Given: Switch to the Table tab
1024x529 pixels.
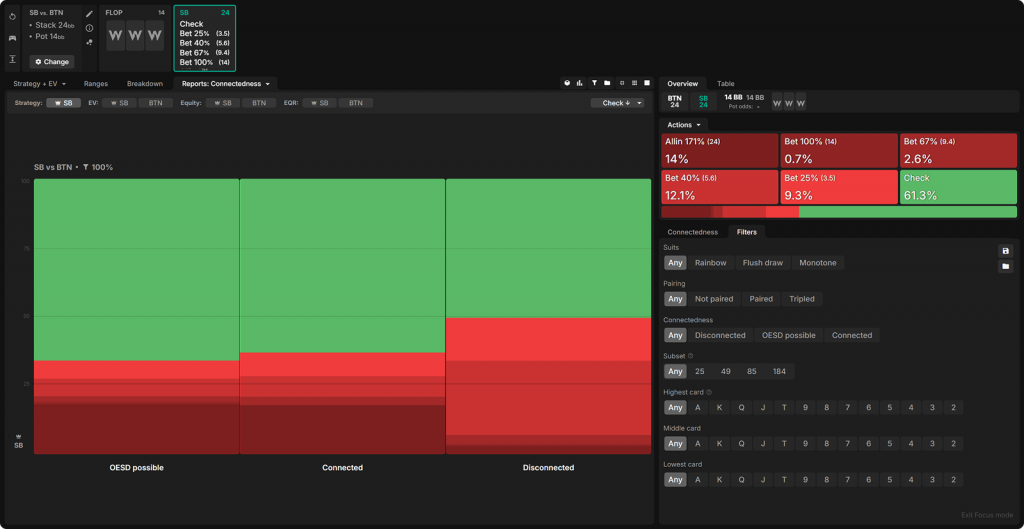Looking at the screenshot, I should click(x=725, y=84).
